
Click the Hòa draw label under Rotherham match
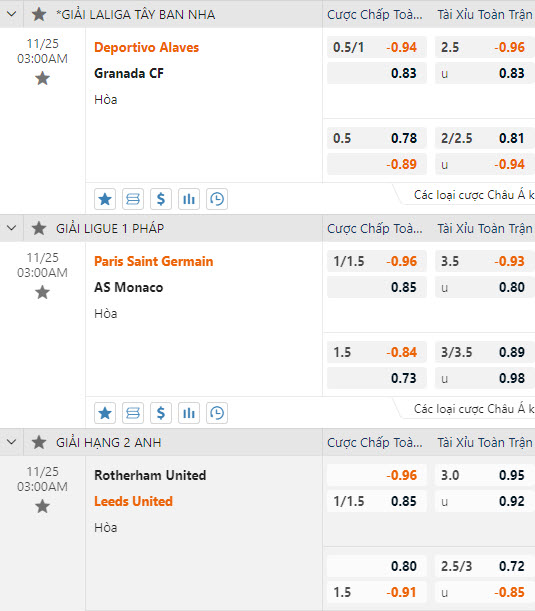tap(106, 528)
